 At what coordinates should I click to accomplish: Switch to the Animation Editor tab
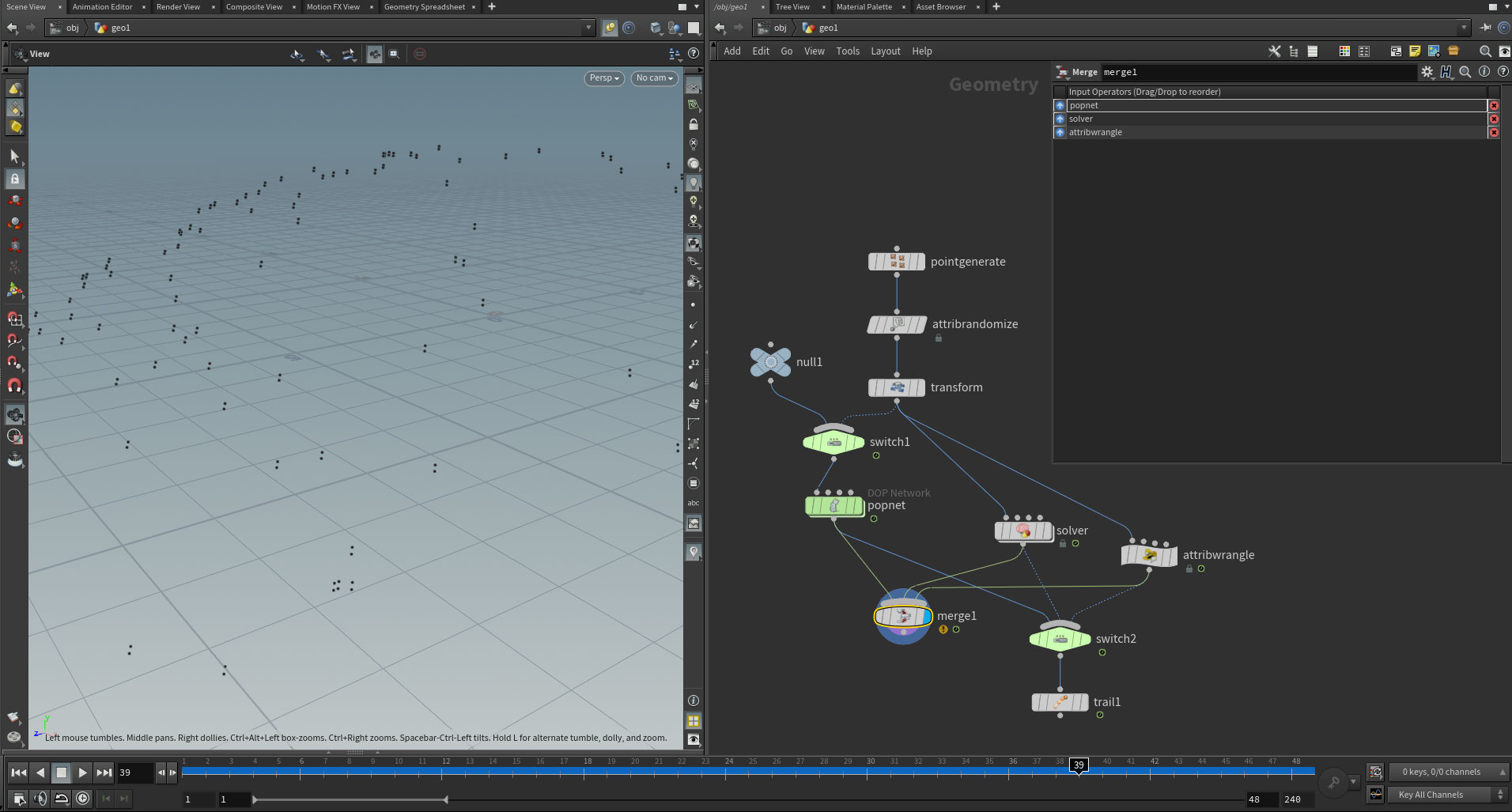point(102,6)
